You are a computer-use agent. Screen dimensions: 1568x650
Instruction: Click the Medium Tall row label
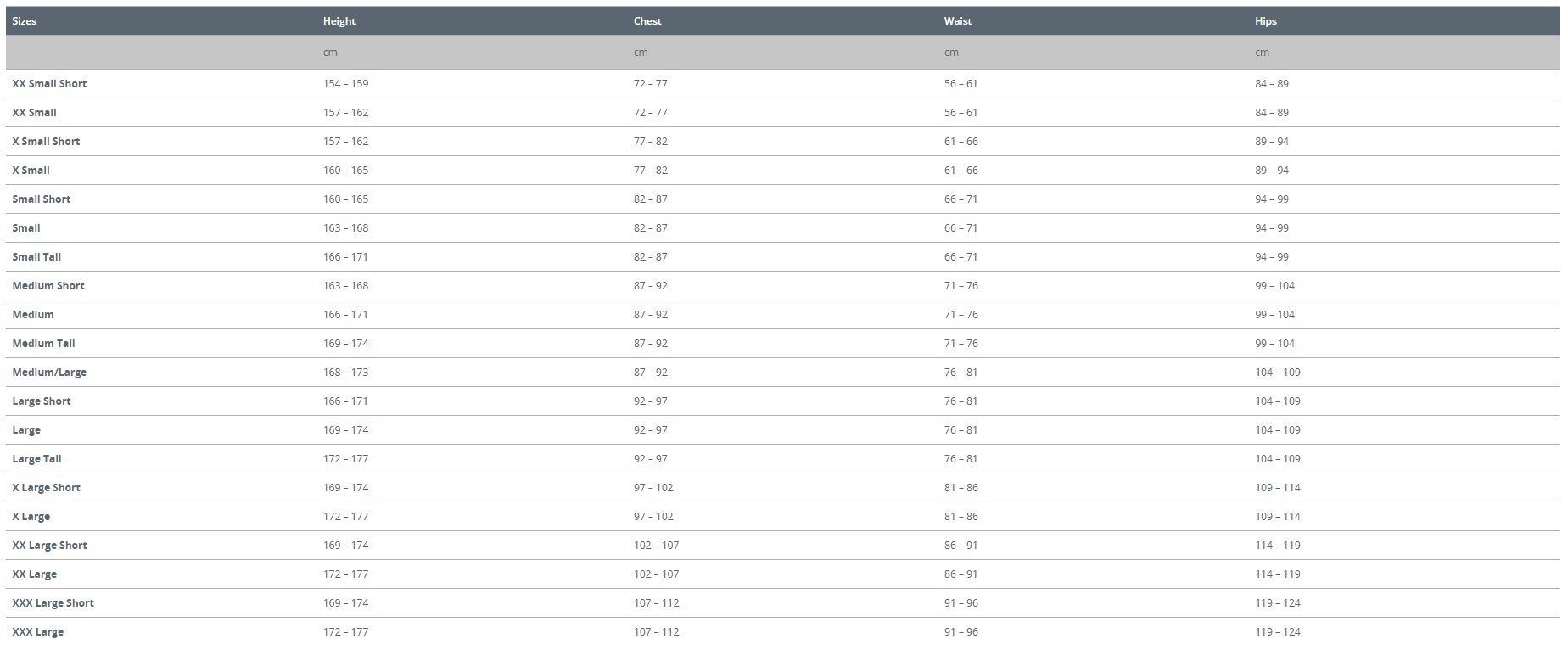(43, 344)
